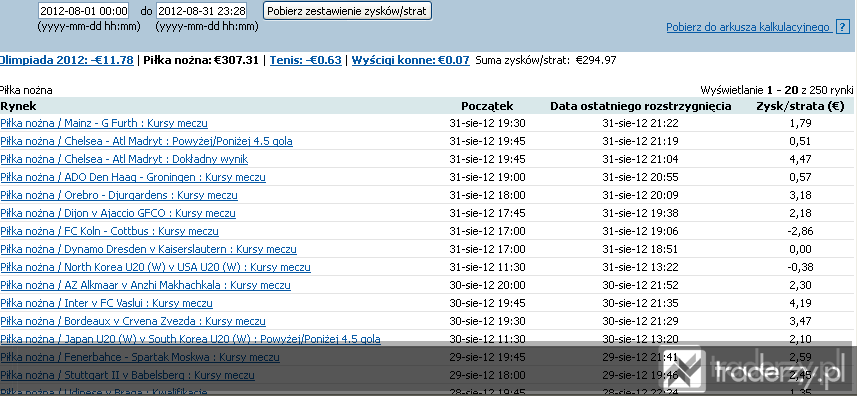857x396 pixels.
Task: Open the Wyścigi konne category link
Action: pyautogui.click(x=410, y=60)
